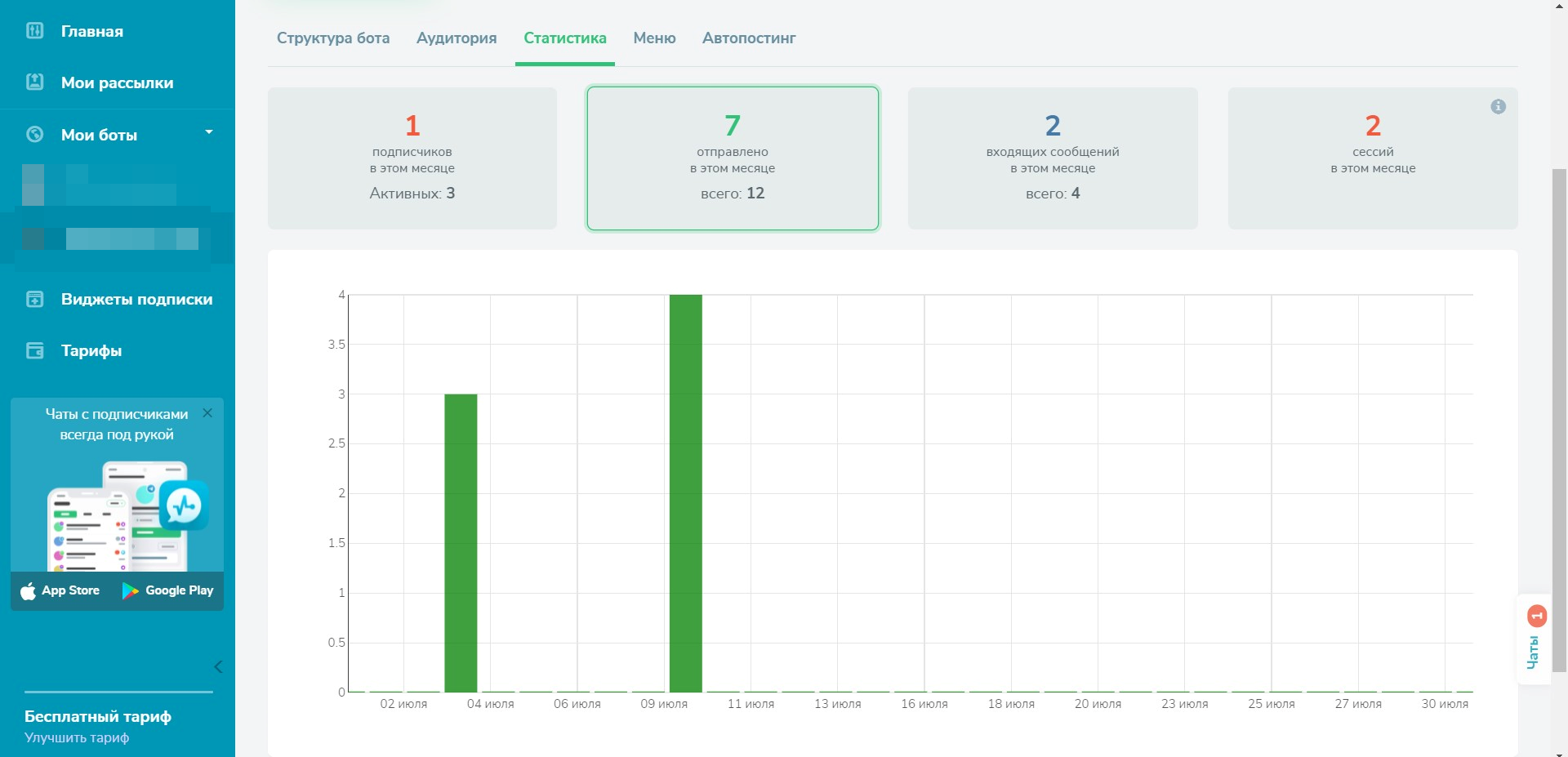Click the Виджеты подписки widget icon

[x=34, y=299]
